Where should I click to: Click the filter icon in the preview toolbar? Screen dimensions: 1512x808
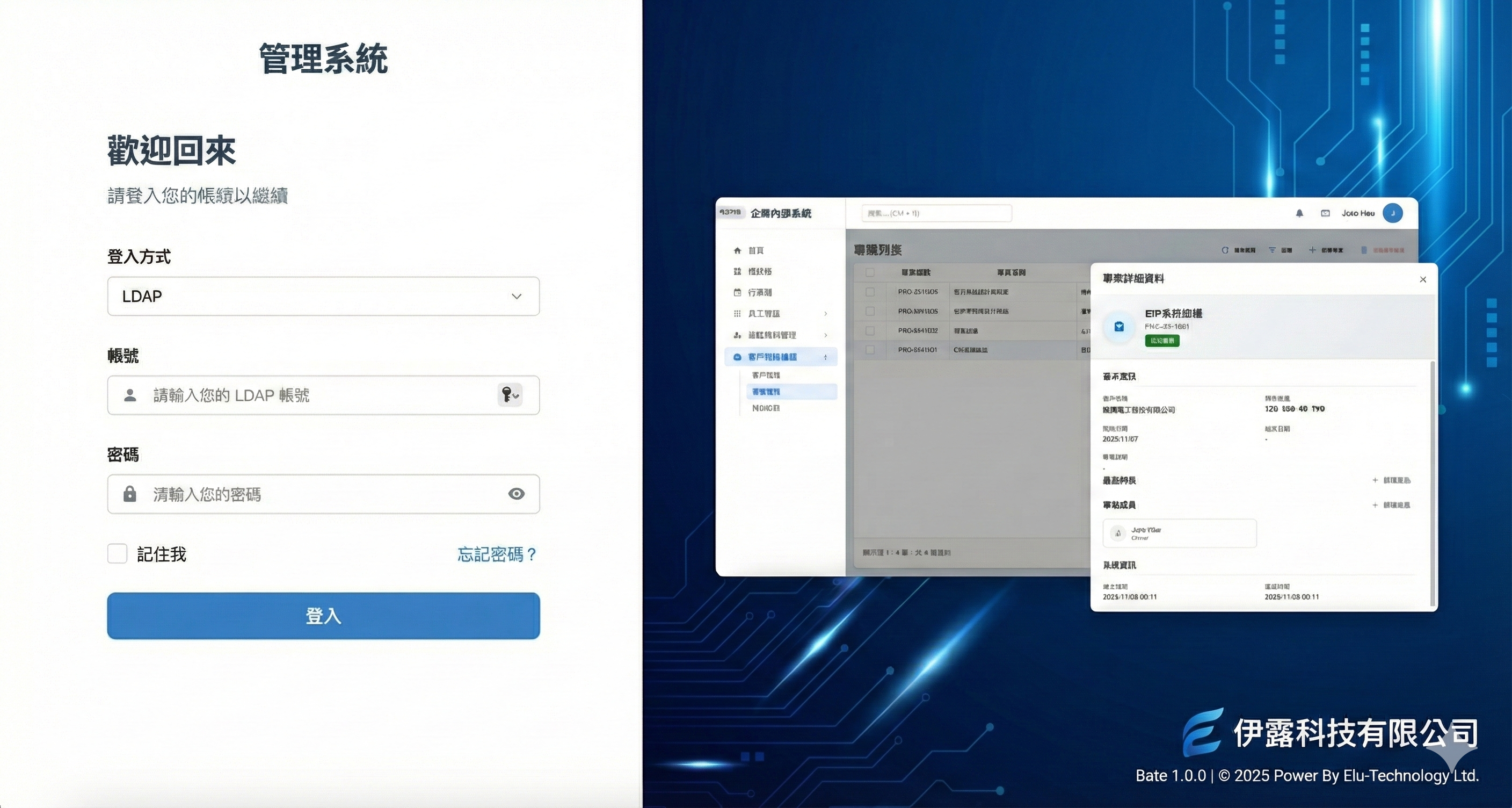pyautogui.click(x=1272, y=250)
